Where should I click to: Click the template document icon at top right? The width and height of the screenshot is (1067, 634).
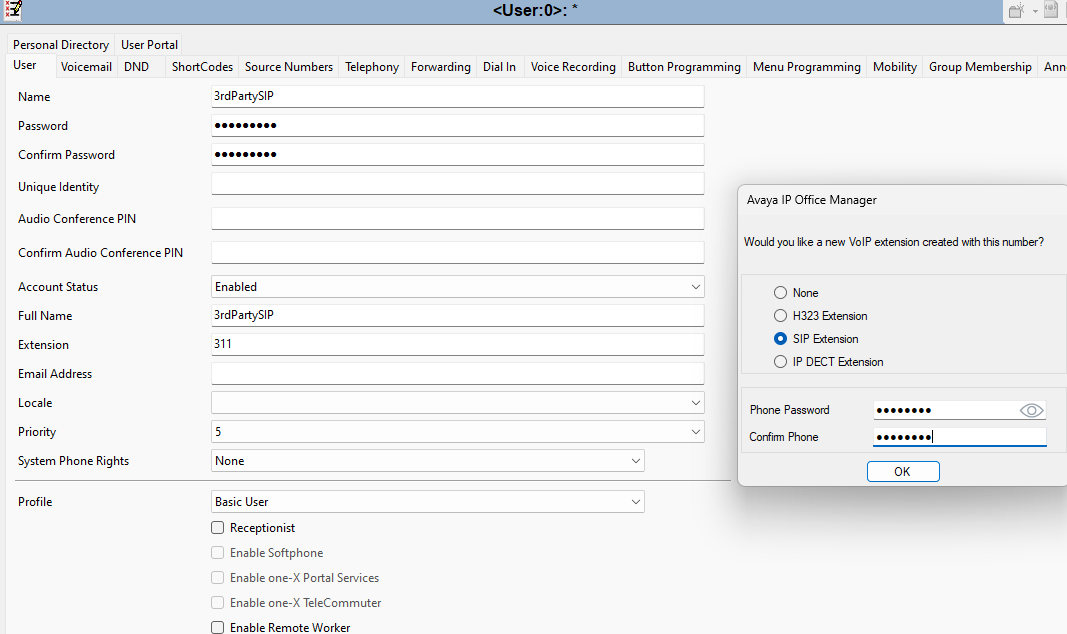(1051, 10)
